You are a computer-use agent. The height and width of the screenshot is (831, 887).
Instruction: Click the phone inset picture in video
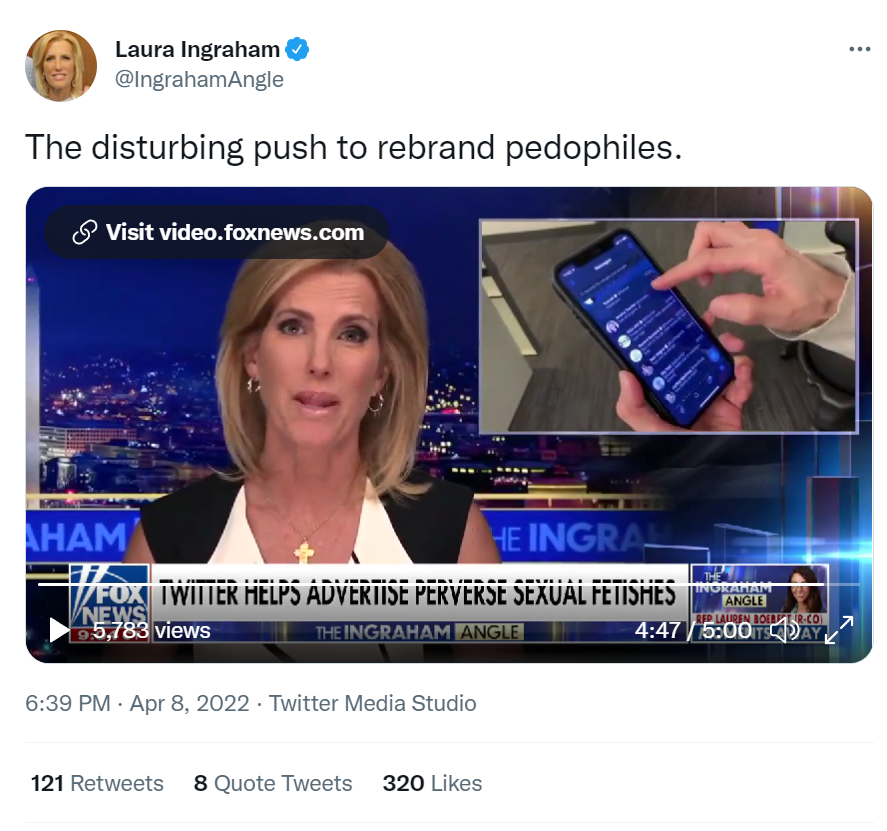[669, 326]
